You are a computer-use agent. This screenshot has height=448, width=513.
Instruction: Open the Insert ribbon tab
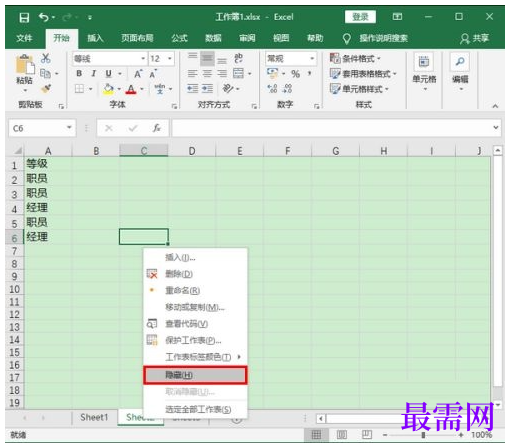coord(95,38)
